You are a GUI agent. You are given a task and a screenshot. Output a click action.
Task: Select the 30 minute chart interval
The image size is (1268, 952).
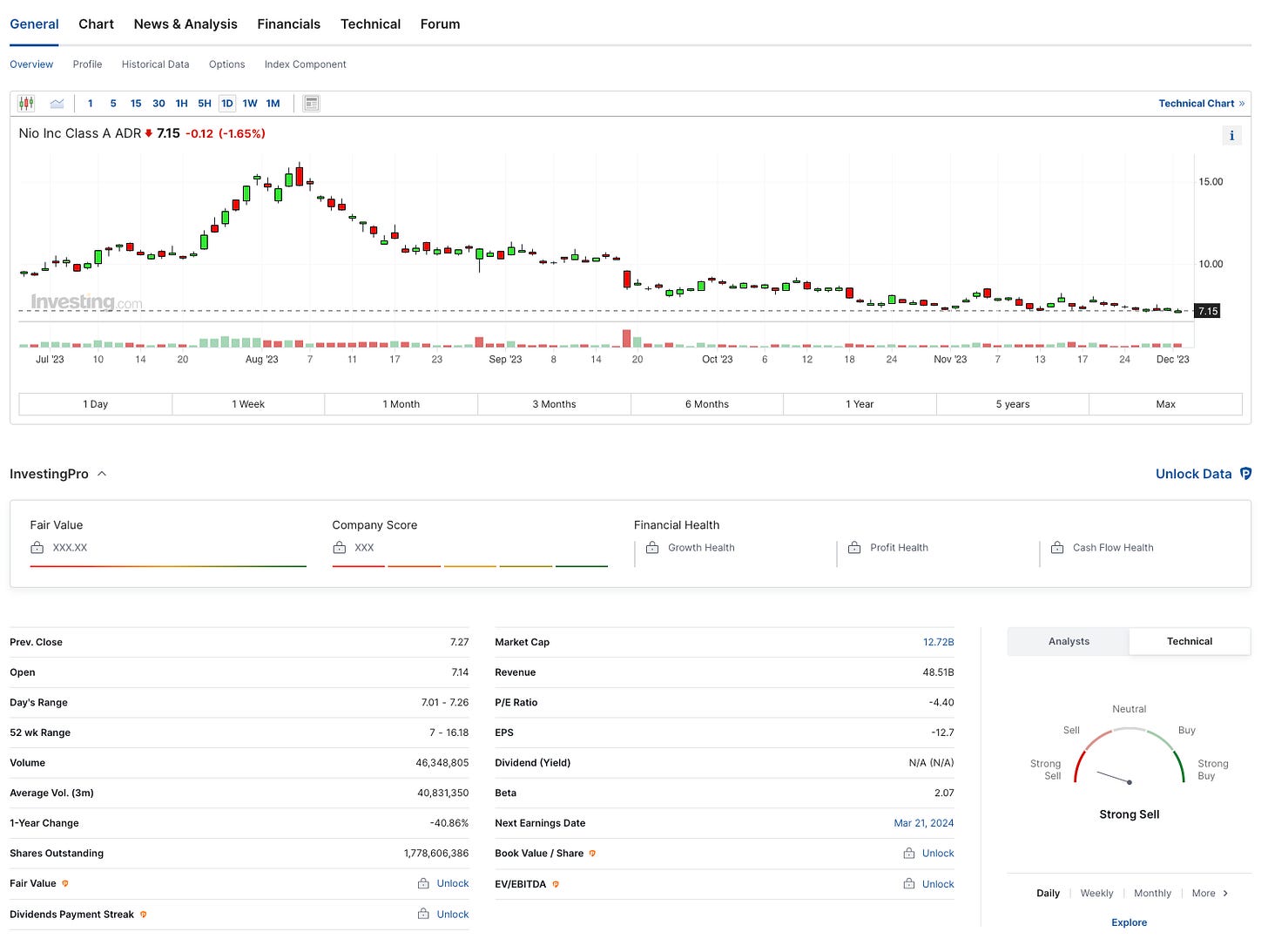[158, 104]
